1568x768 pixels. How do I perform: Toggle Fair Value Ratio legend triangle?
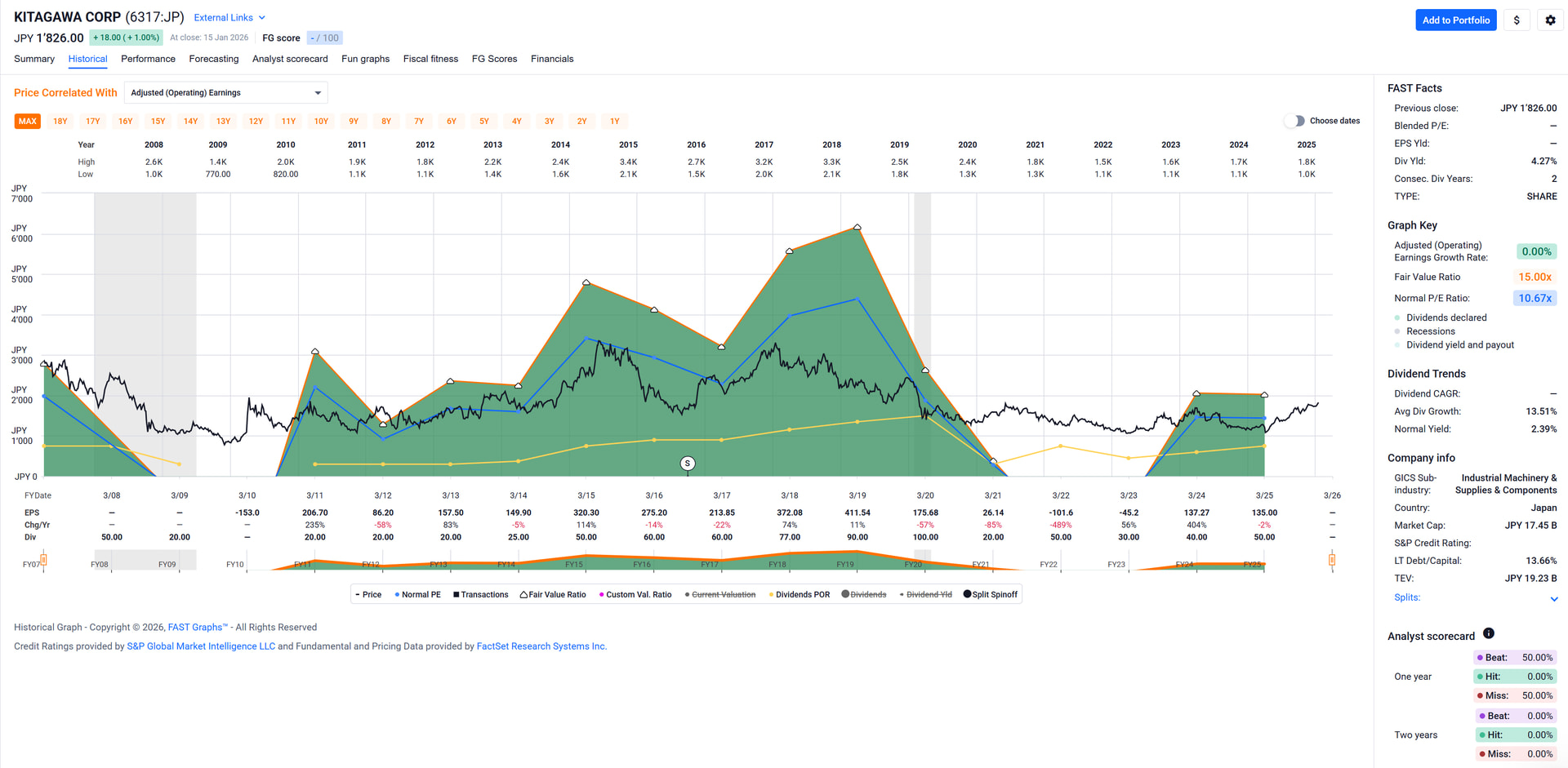[553, 595]
